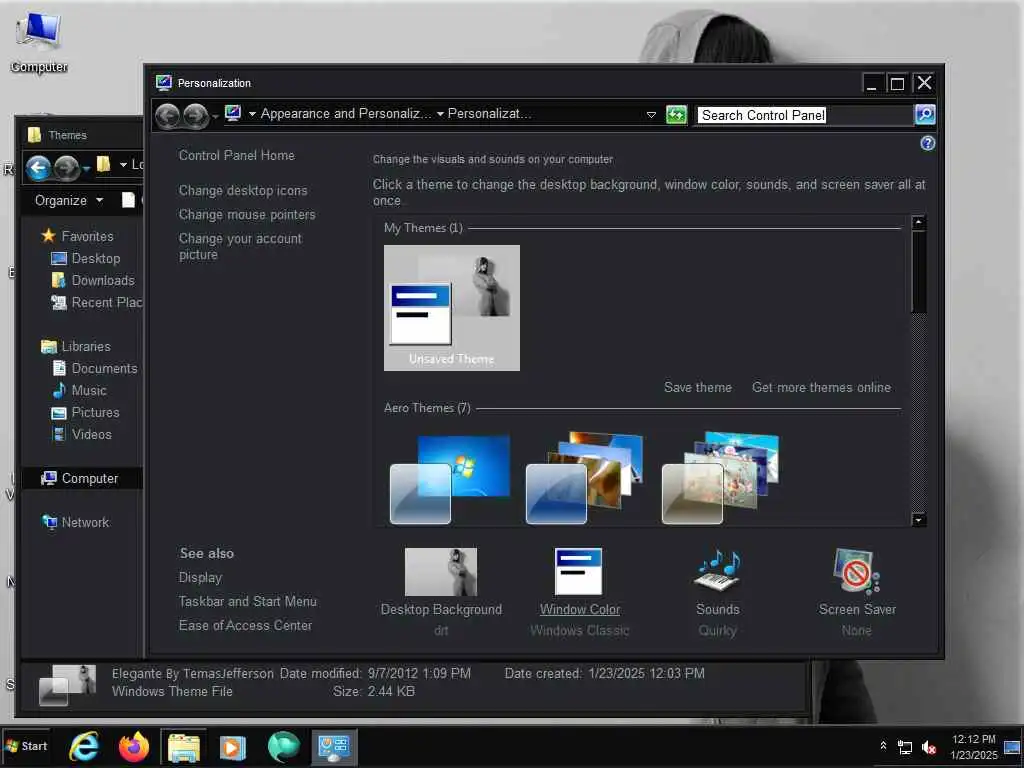Select Network in the Themes window sidebar
Image resolution: width=1024 pixels, height=768 pixels.
click(x=74, y=522)
